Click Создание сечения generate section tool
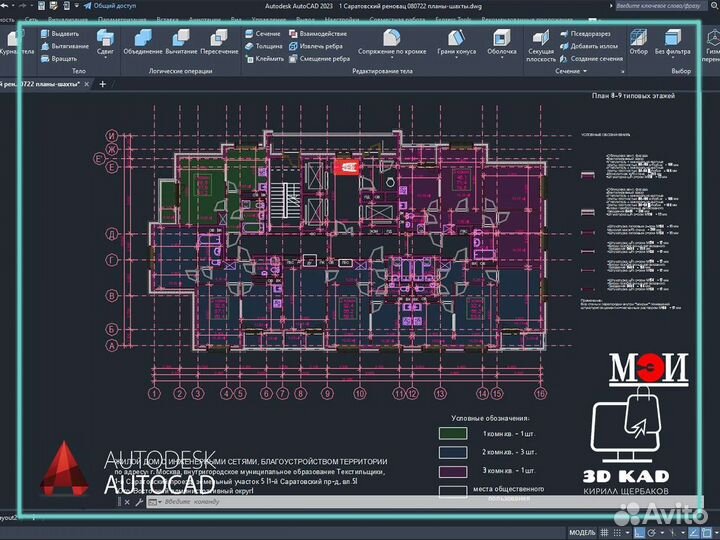This screenshot has height=540, width=720. [591, 58]
